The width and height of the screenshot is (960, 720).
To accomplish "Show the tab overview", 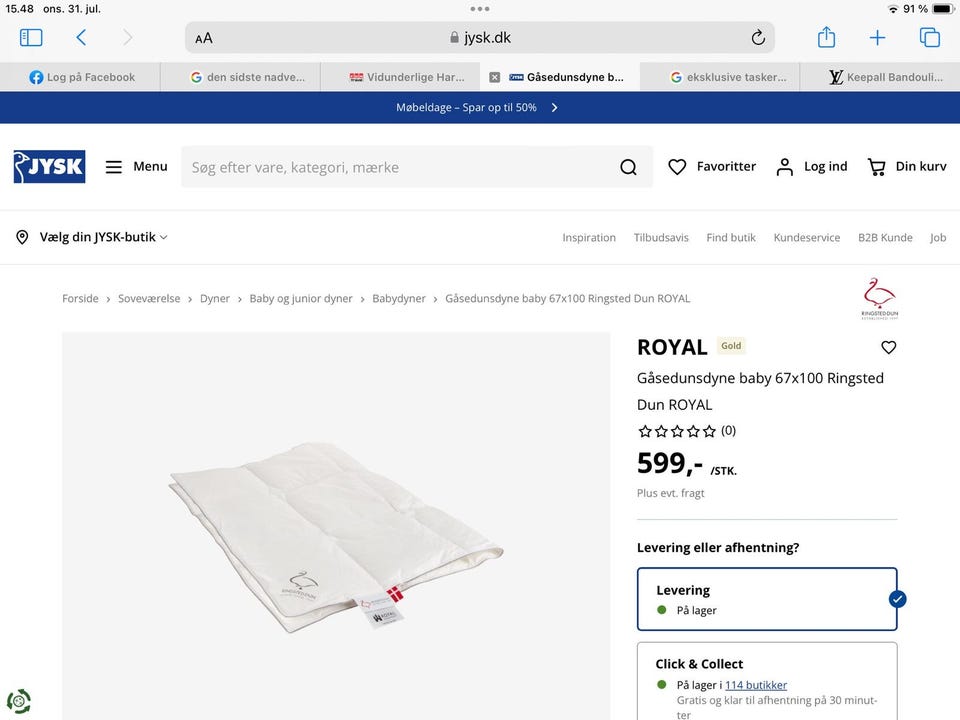I will (930, 38).
